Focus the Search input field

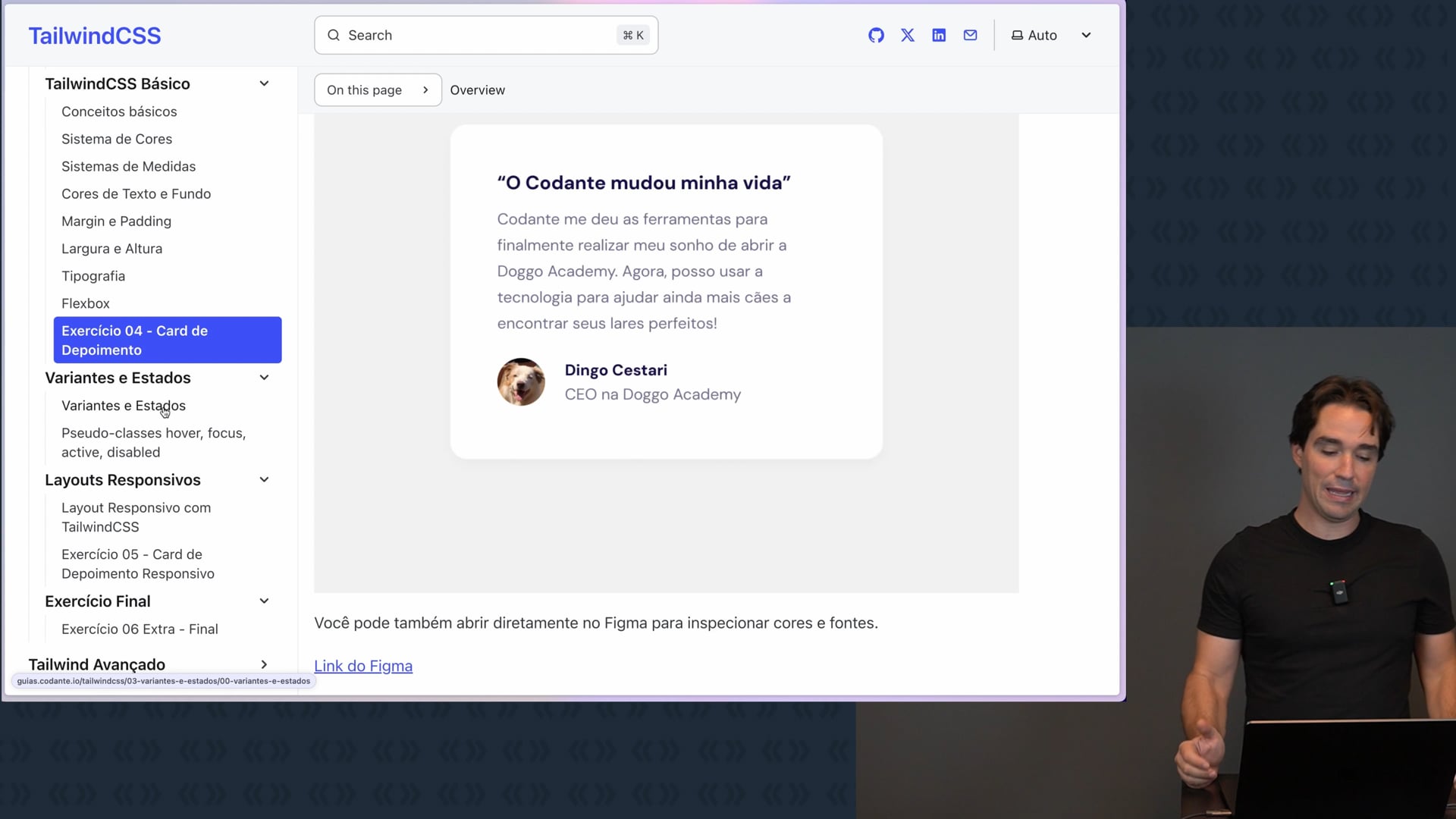pyautogui.click(x=485, y=36)
